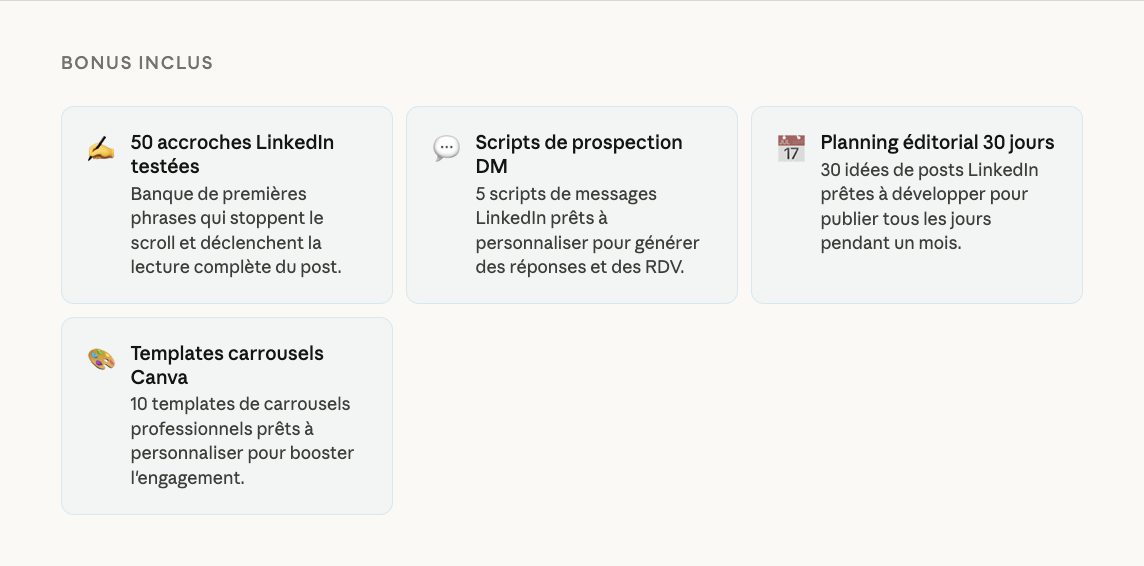Click the word "Canva" in the card title
Image resolution: width=1144 pixels, height=566 pixels.
[x=159, y=377]
